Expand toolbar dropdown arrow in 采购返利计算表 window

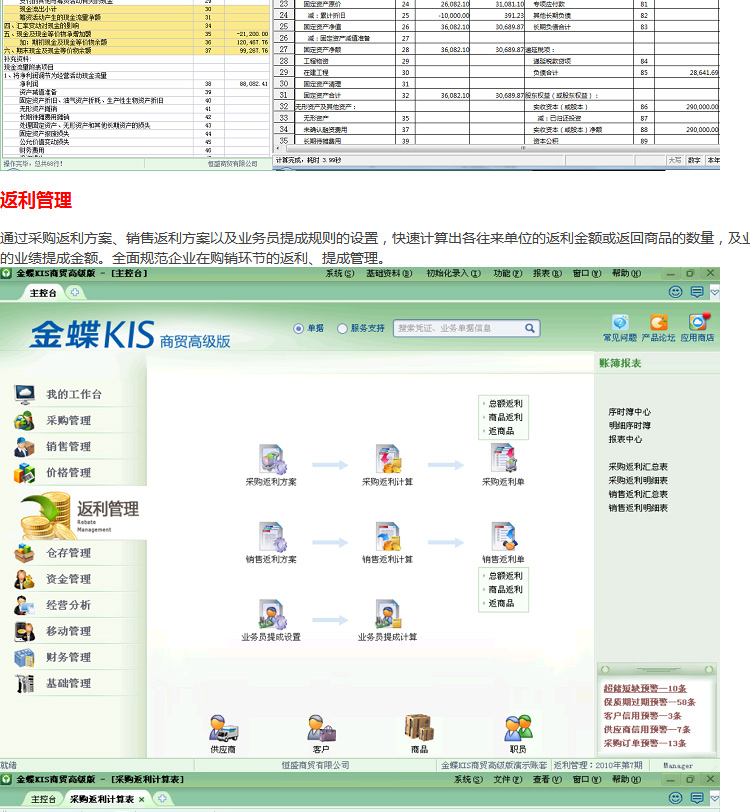coord(715,798)
